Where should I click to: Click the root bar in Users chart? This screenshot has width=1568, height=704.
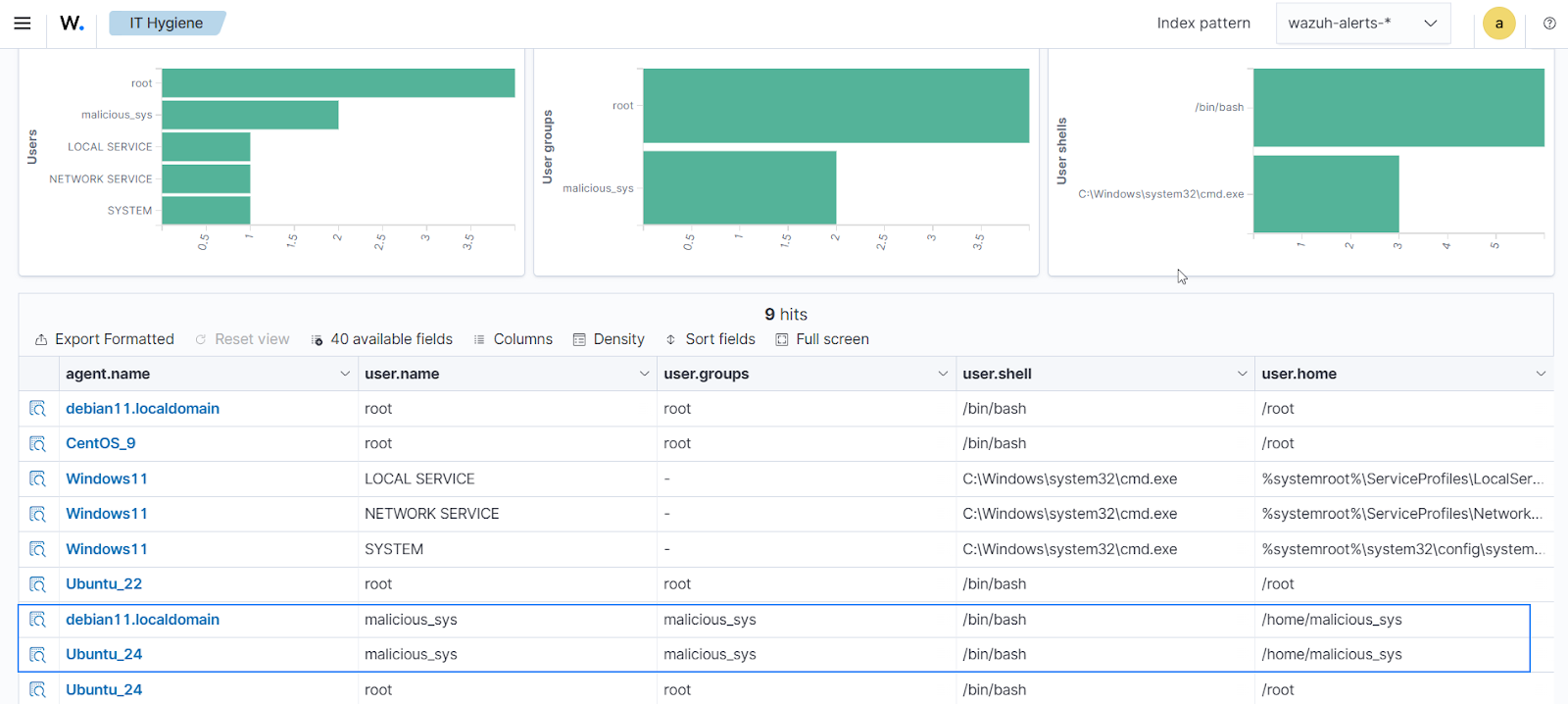click(x=338, y=83)
